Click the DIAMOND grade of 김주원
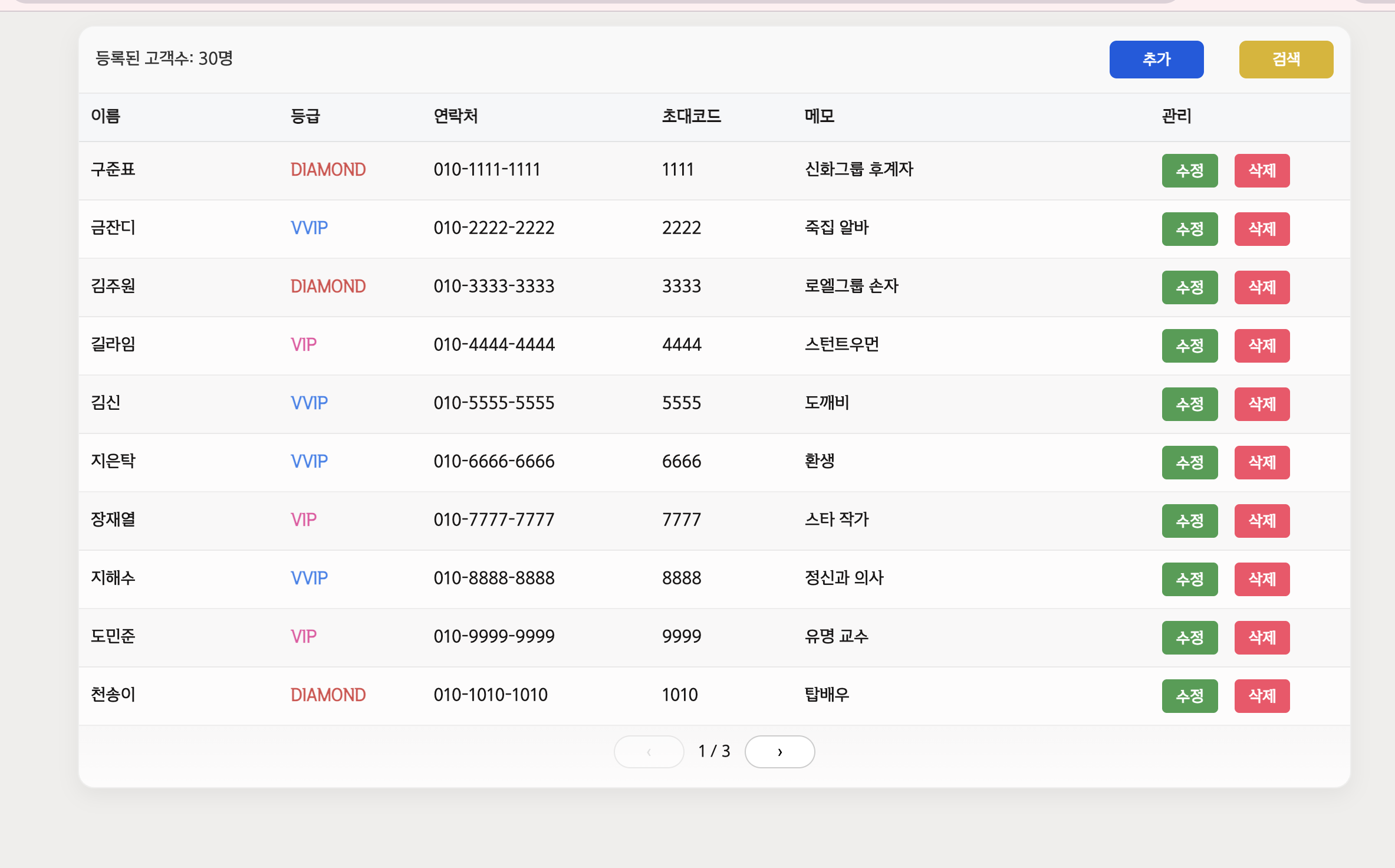The image size is (1395, 868). point(328,287)
